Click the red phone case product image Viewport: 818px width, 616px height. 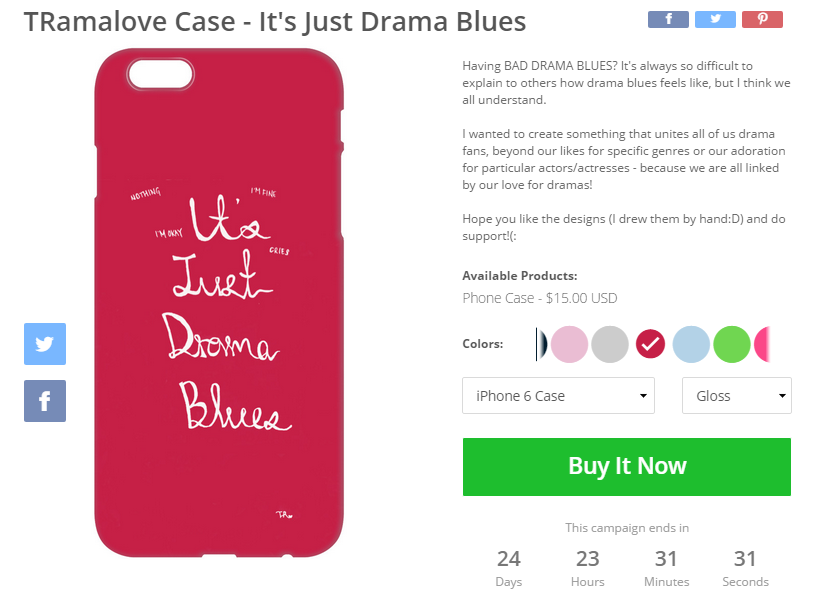219,303
